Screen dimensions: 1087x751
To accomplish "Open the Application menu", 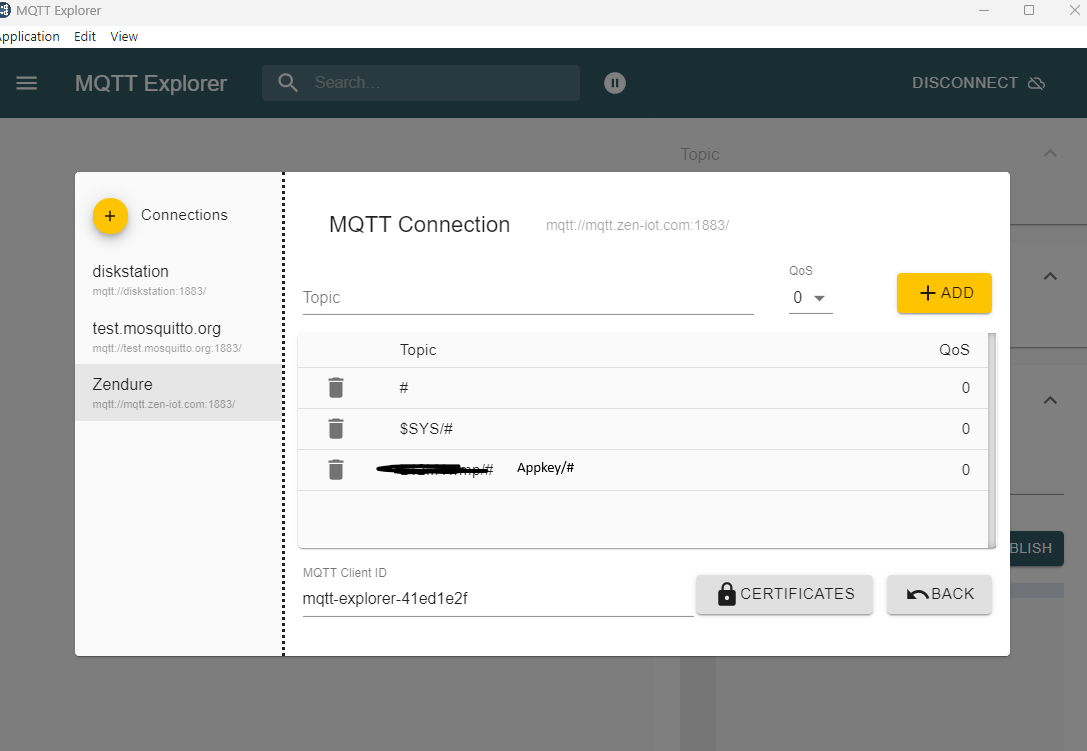I will click(28, 37).
